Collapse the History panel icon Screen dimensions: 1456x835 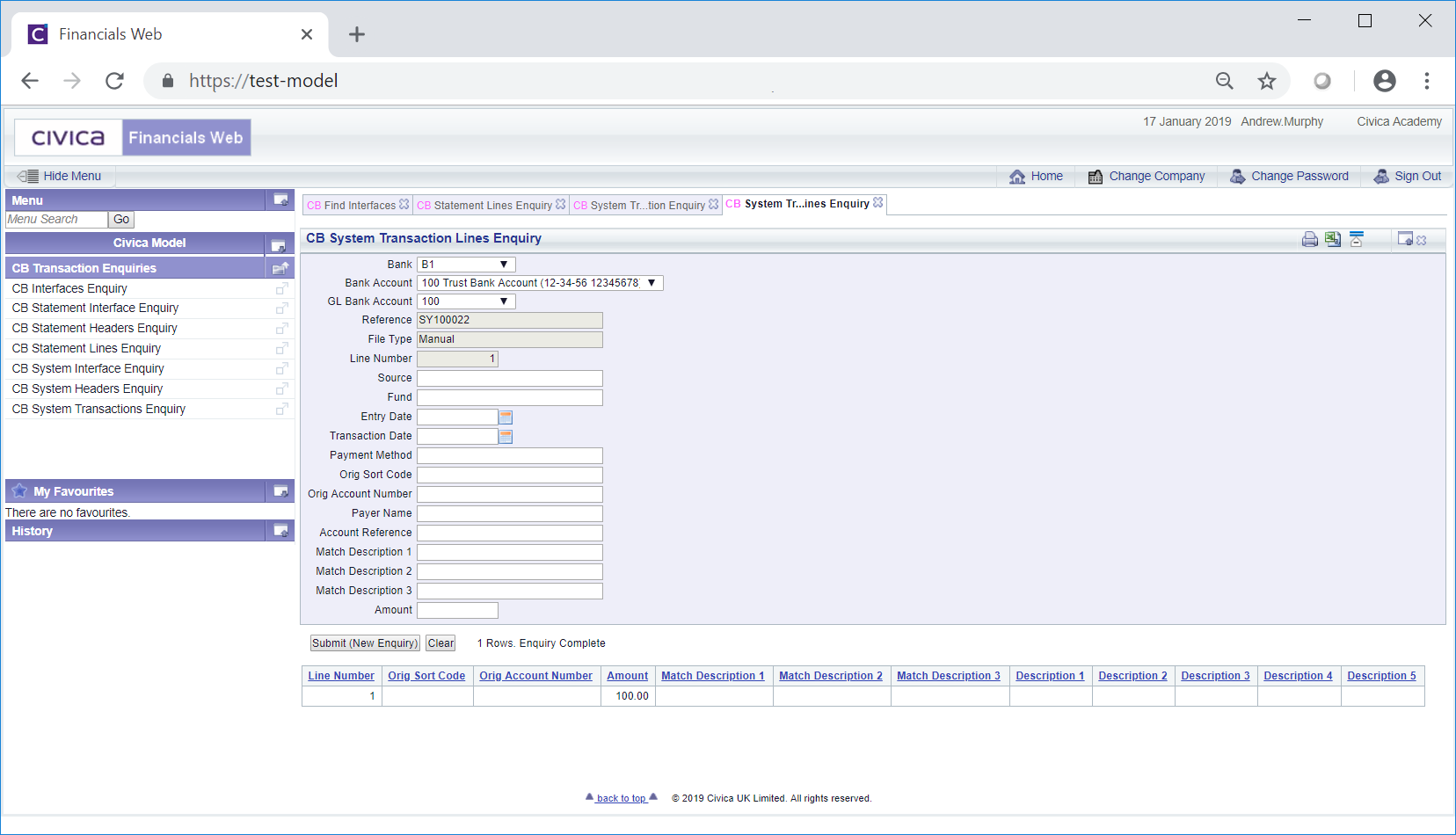coord(281,530)
